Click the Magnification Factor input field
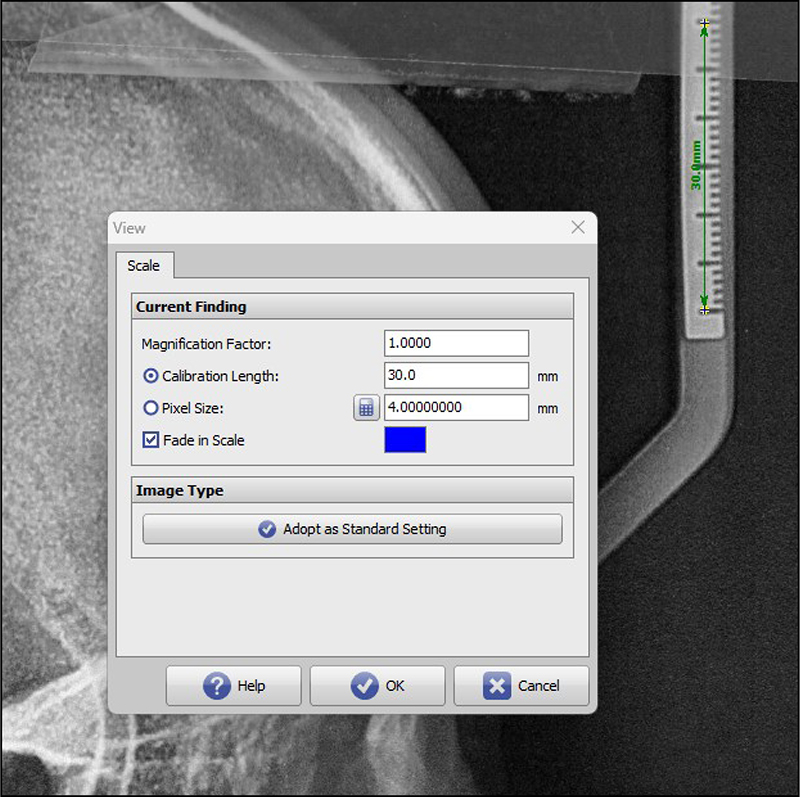The height and width of the screenshot is (797, 800). coord(456,343)
